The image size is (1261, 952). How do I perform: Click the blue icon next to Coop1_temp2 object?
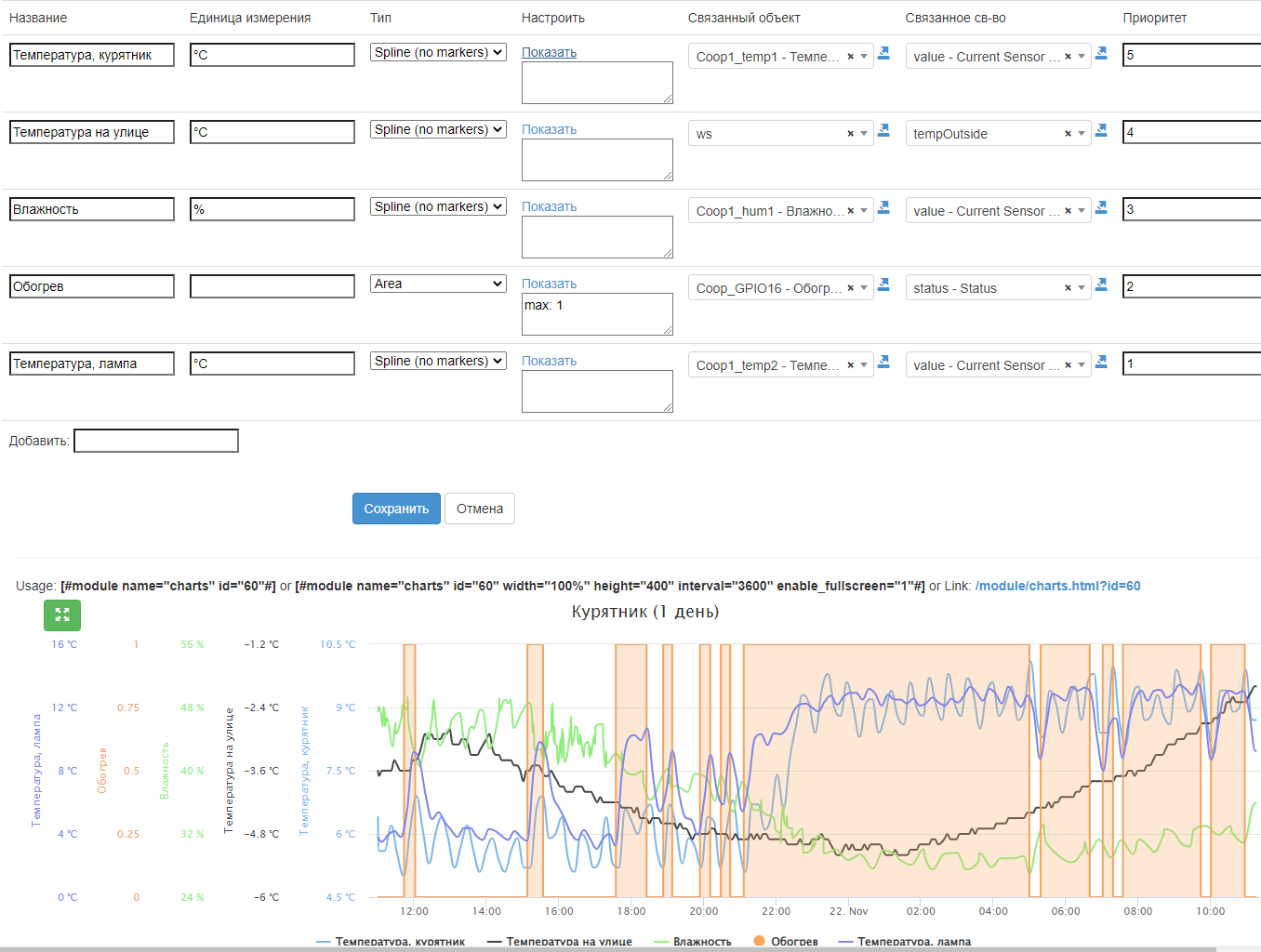point(883,363)
